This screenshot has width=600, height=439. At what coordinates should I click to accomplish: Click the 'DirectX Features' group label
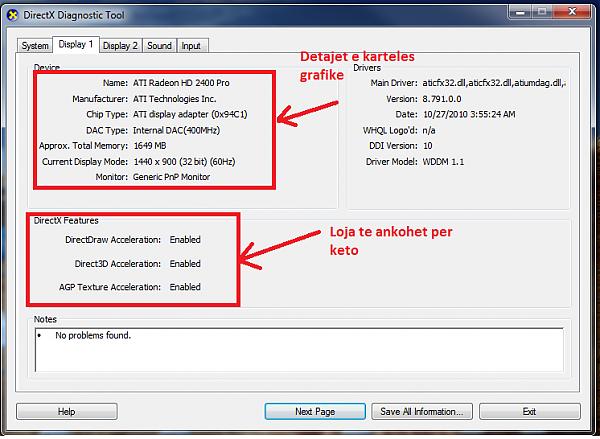click(66, 221)
